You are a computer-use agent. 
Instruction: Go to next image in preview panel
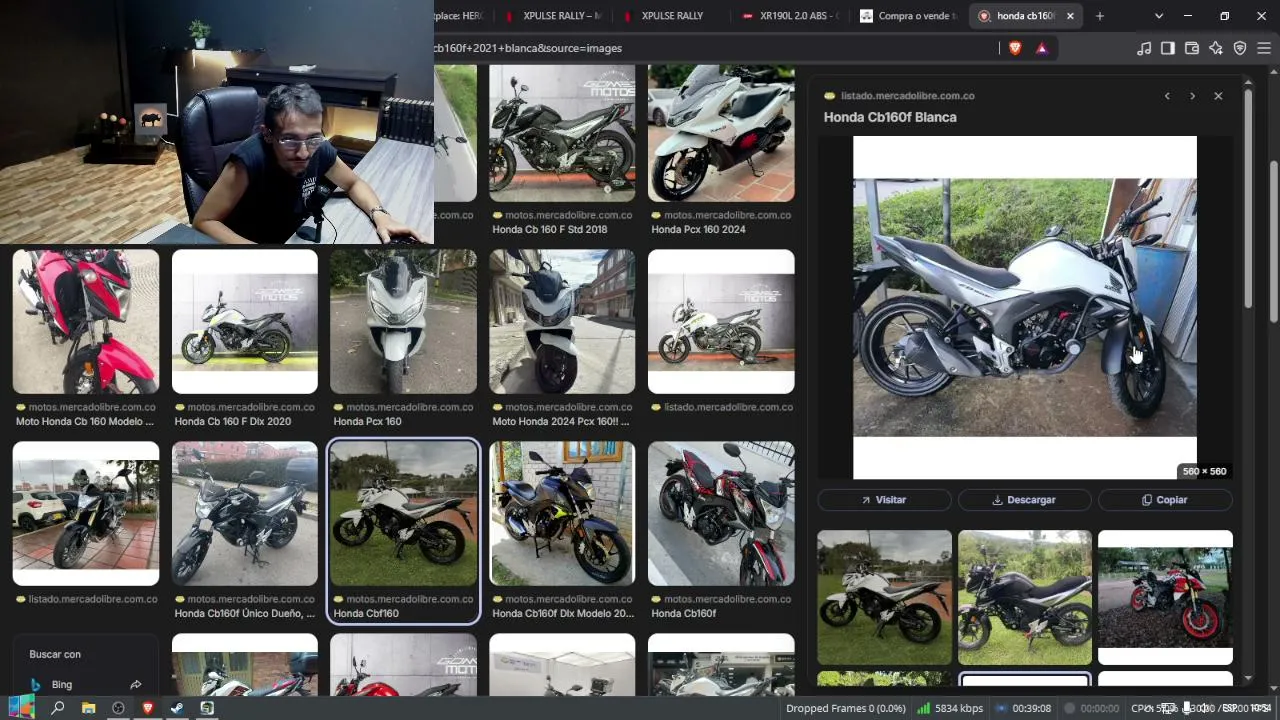(x=1192, y=96)
